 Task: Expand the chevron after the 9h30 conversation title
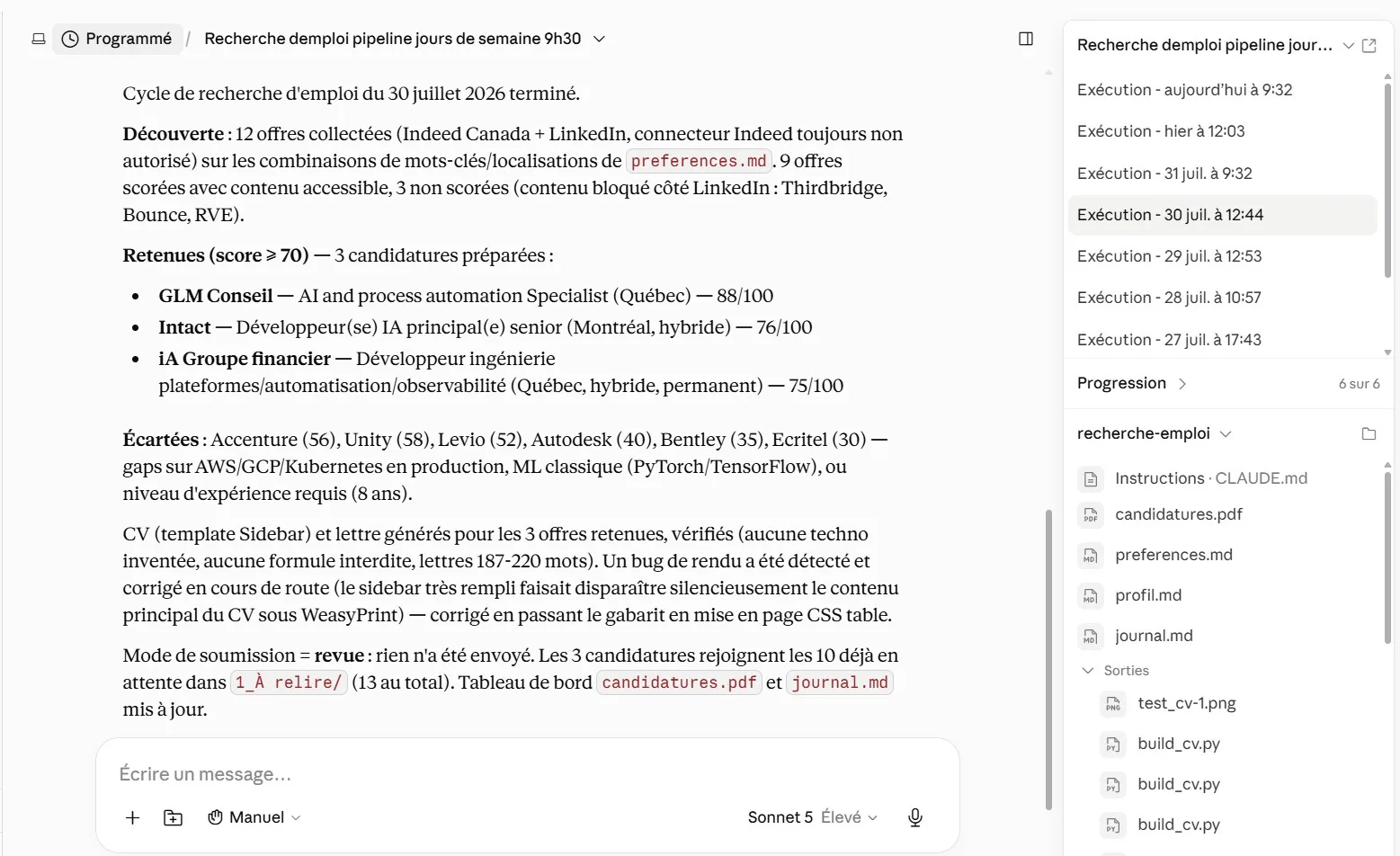[x=600, y=39]
